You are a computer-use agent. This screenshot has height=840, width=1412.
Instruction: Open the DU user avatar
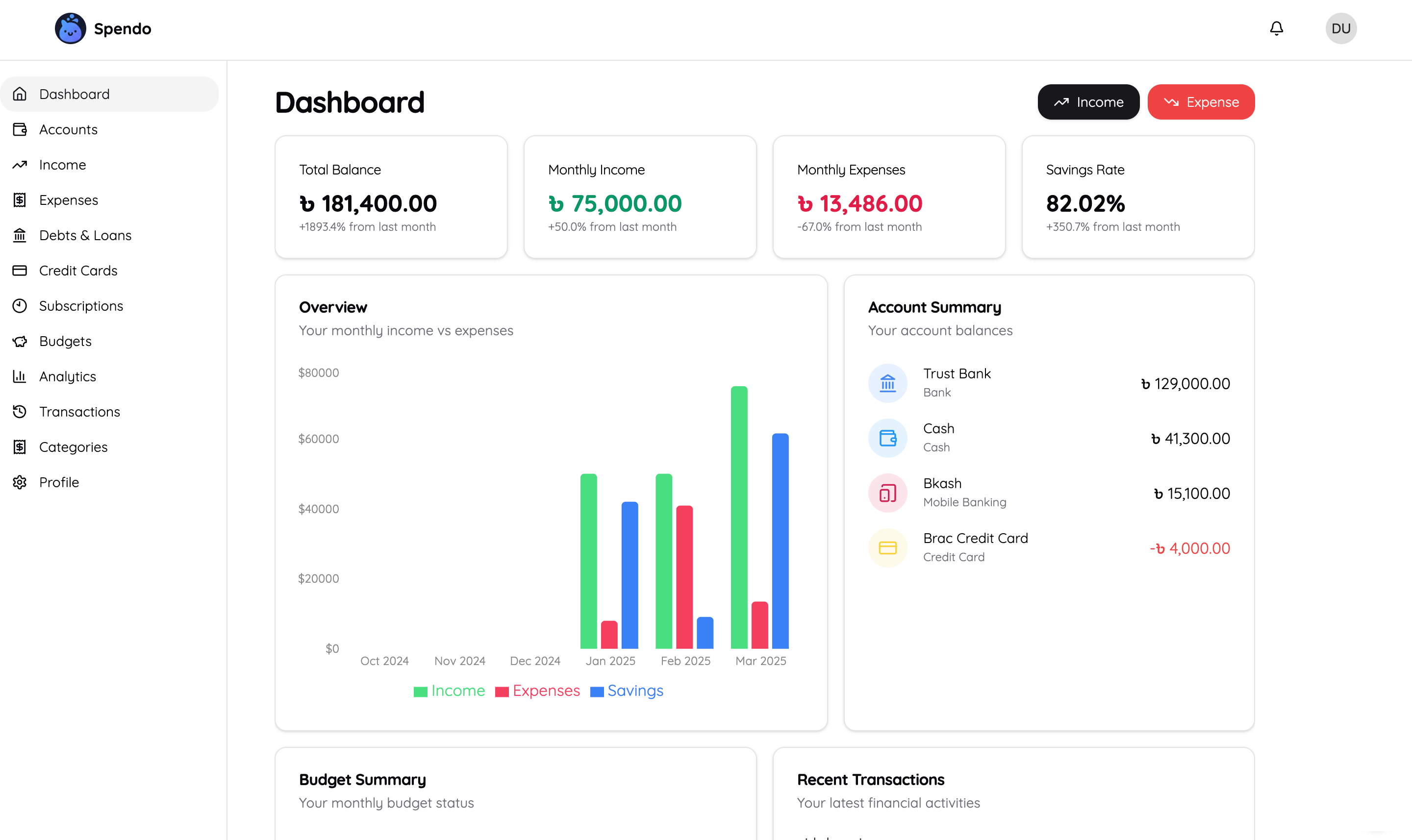tap(1341, 28)
